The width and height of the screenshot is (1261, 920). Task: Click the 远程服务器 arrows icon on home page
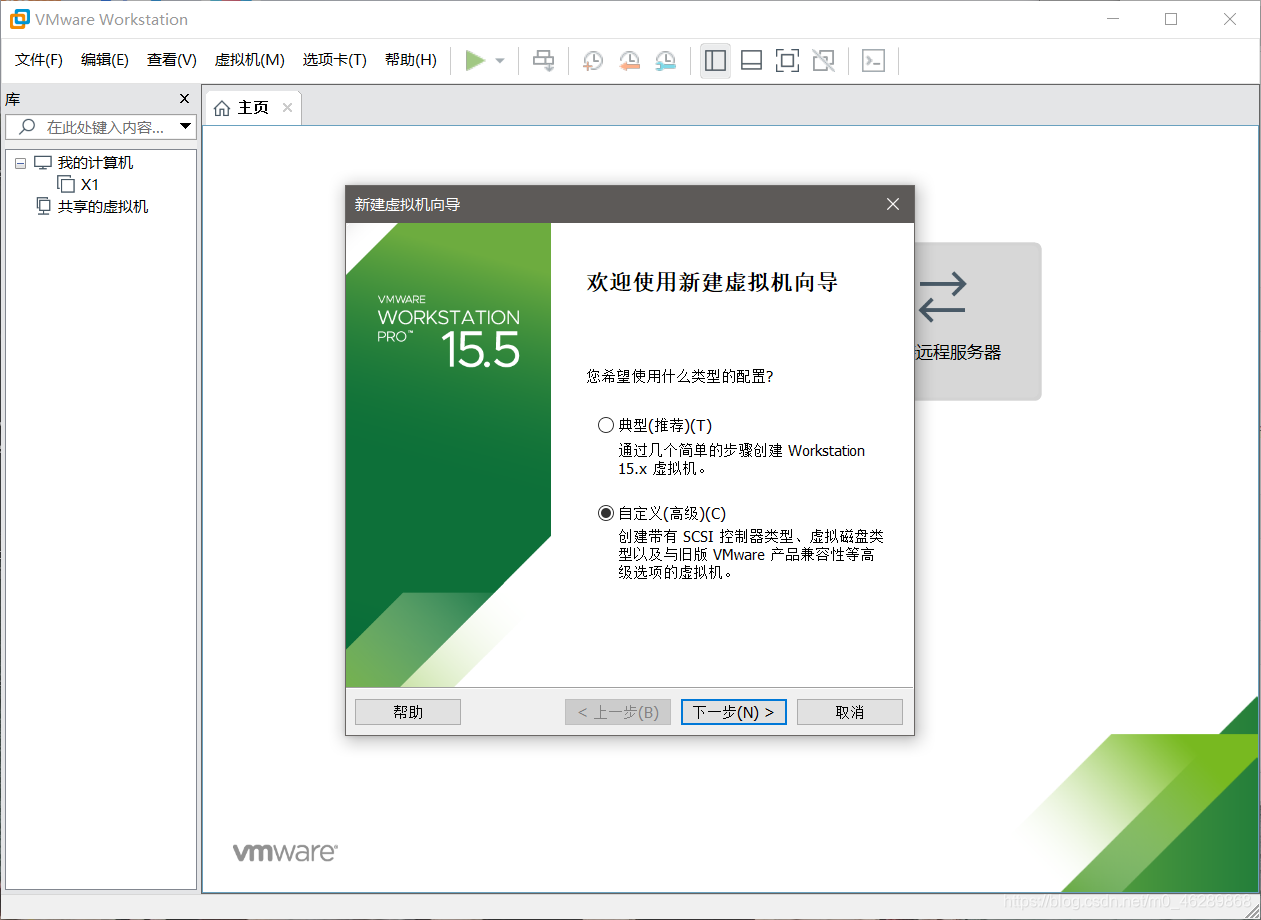(x=943, y=297)
